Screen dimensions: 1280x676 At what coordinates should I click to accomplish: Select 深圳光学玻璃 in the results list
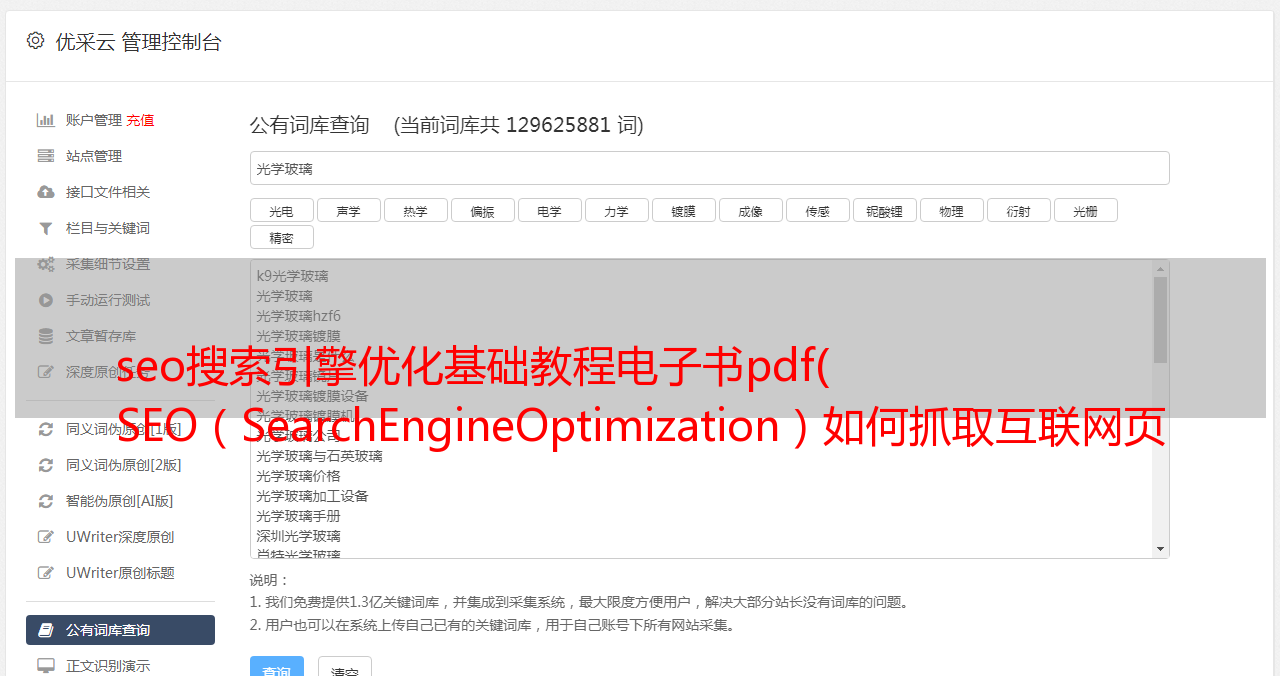coord(298,536)
